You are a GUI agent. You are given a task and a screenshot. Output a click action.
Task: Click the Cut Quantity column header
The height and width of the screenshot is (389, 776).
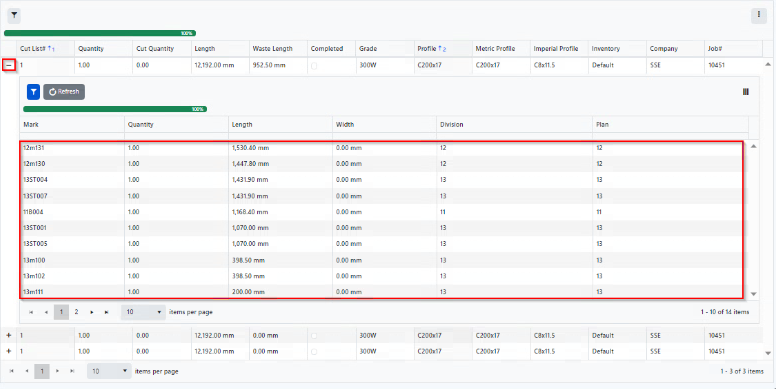[162, 49]
